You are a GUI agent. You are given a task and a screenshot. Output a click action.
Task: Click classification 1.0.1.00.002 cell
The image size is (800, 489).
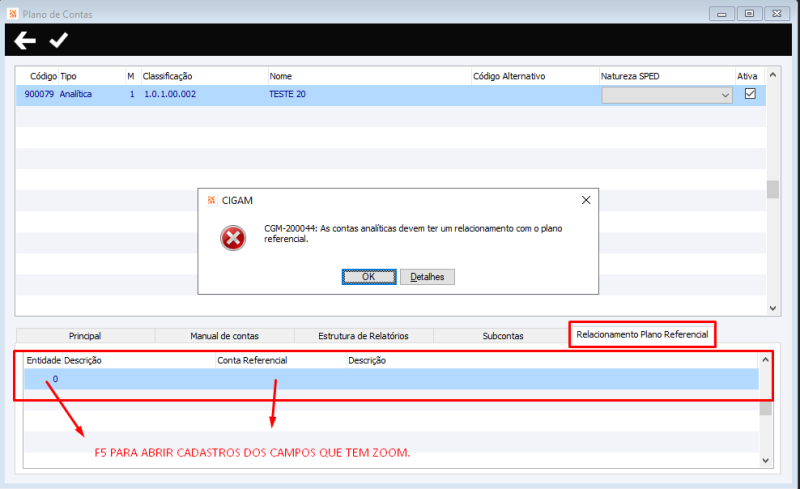point(170,94)
